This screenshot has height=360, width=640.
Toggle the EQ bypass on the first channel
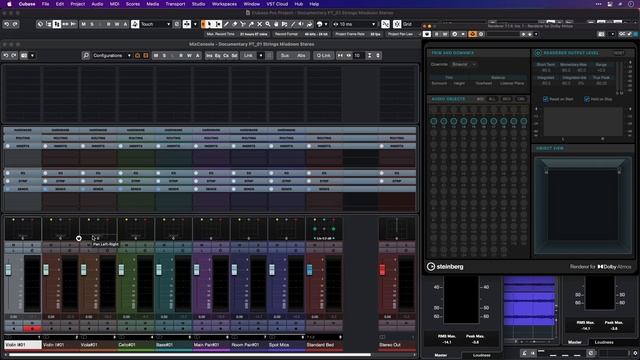(x=8, y=173)
